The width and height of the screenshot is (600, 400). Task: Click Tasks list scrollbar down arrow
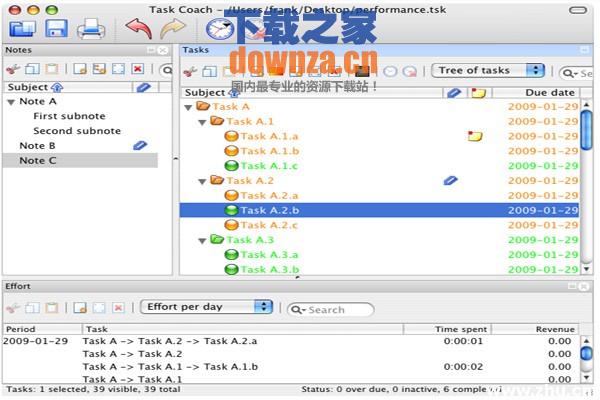pos(586,269)
